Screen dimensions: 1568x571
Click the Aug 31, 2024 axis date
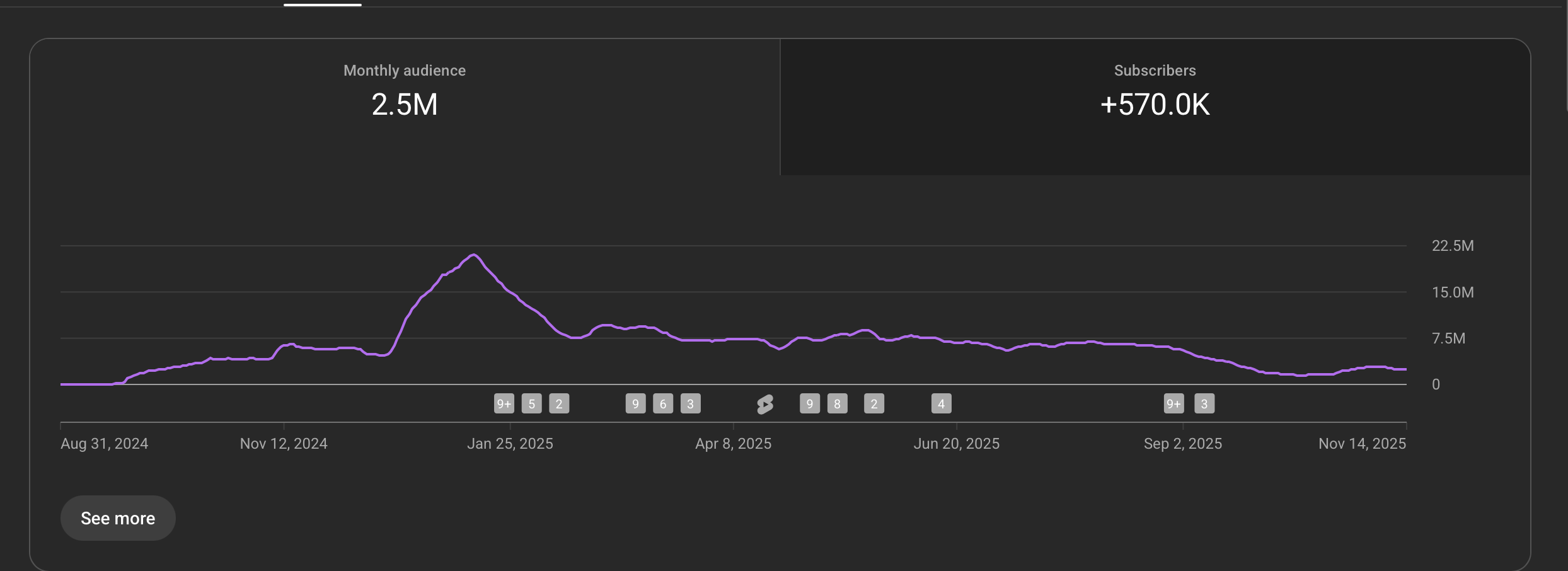105,444
